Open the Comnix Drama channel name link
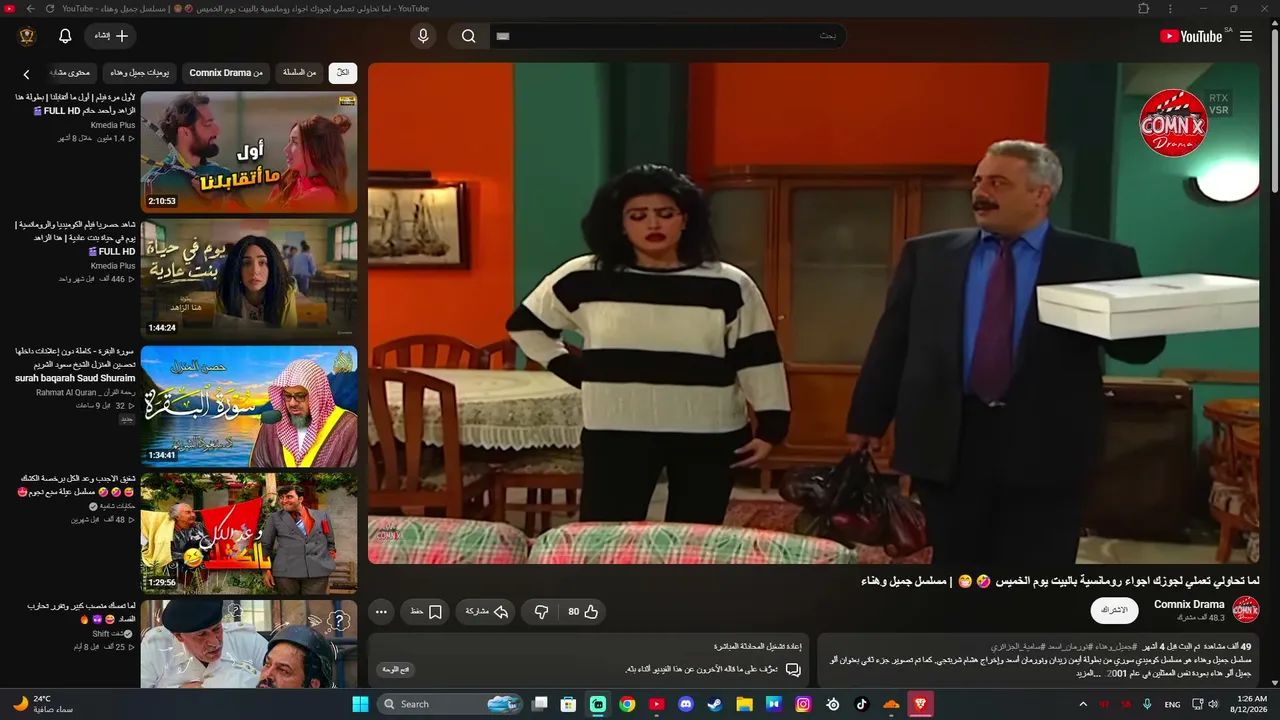Screen dimensions: 1280x720 click(x=1189, y=604)
